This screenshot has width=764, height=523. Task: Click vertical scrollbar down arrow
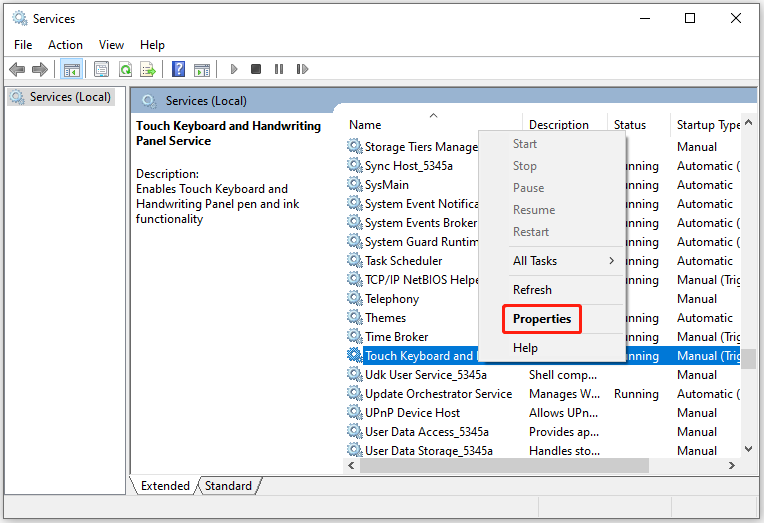(x=748, y=448)
